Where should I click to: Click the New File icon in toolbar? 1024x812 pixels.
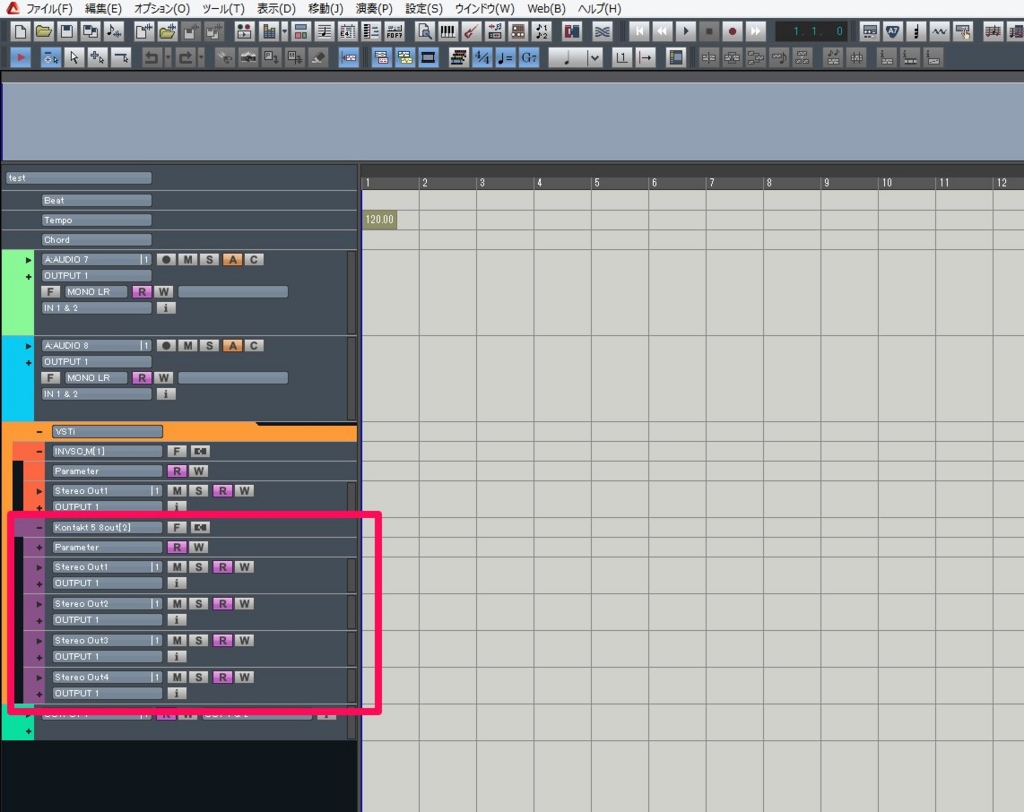pos(21,32)
